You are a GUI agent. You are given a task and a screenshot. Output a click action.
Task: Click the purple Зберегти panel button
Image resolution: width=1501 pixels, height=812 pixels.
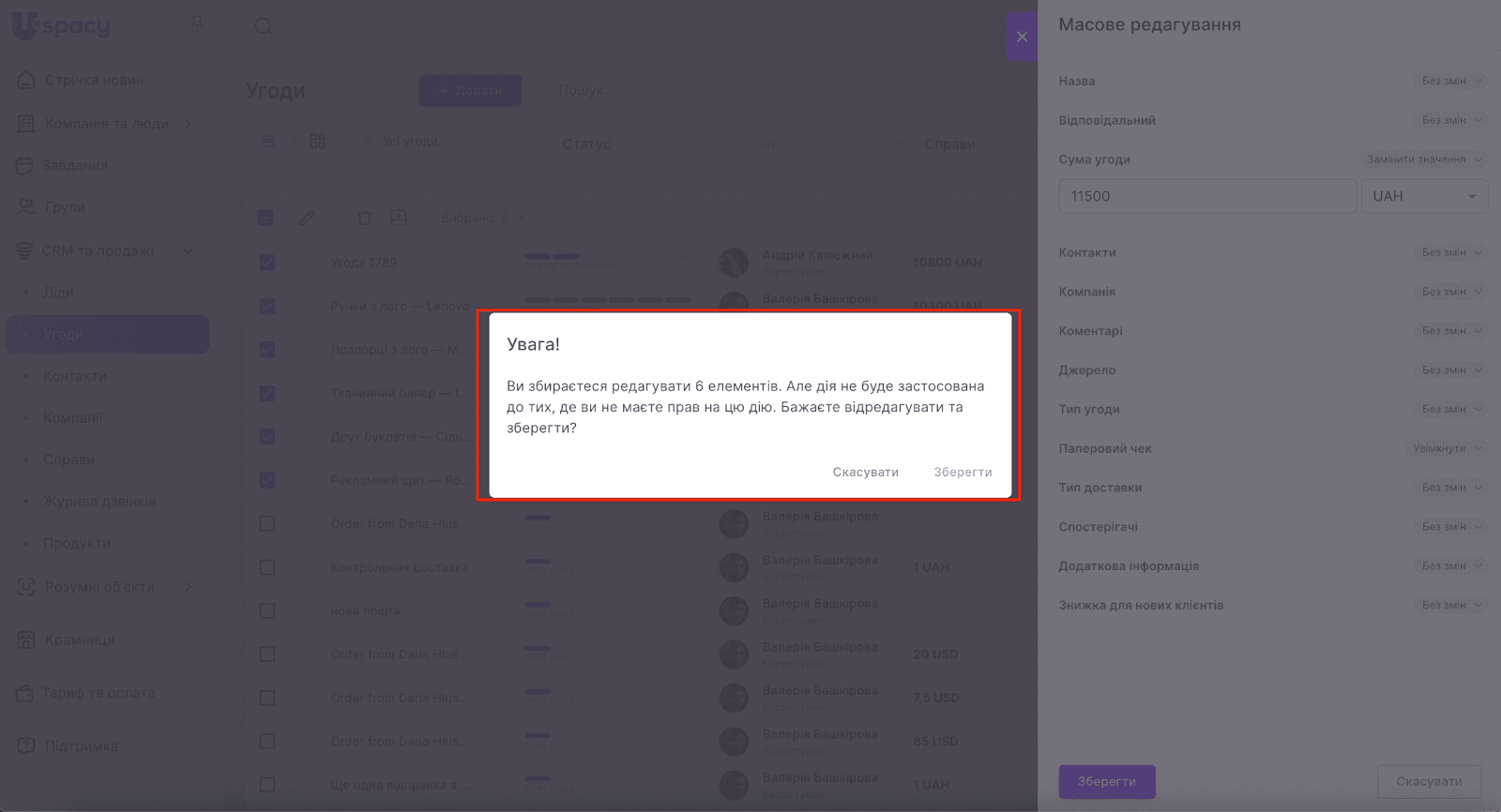(1107, 781)
